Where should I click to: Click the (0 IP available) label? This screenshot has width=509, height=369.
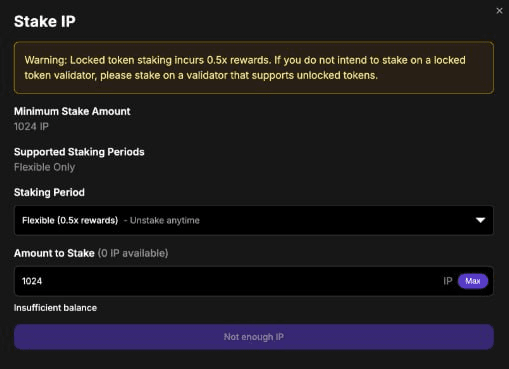(x=133, y=253)
